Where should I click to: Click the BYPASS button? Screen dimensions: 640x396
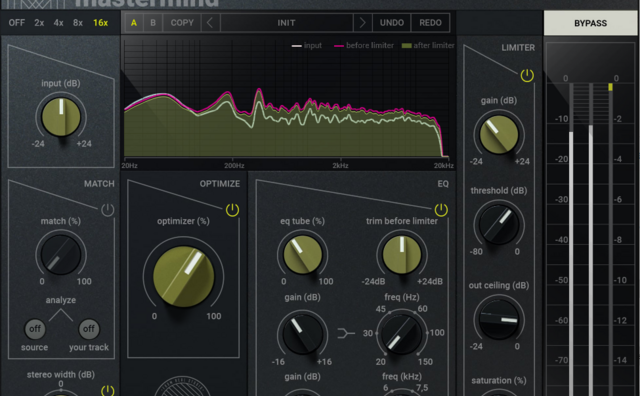[x=590, y=23]
